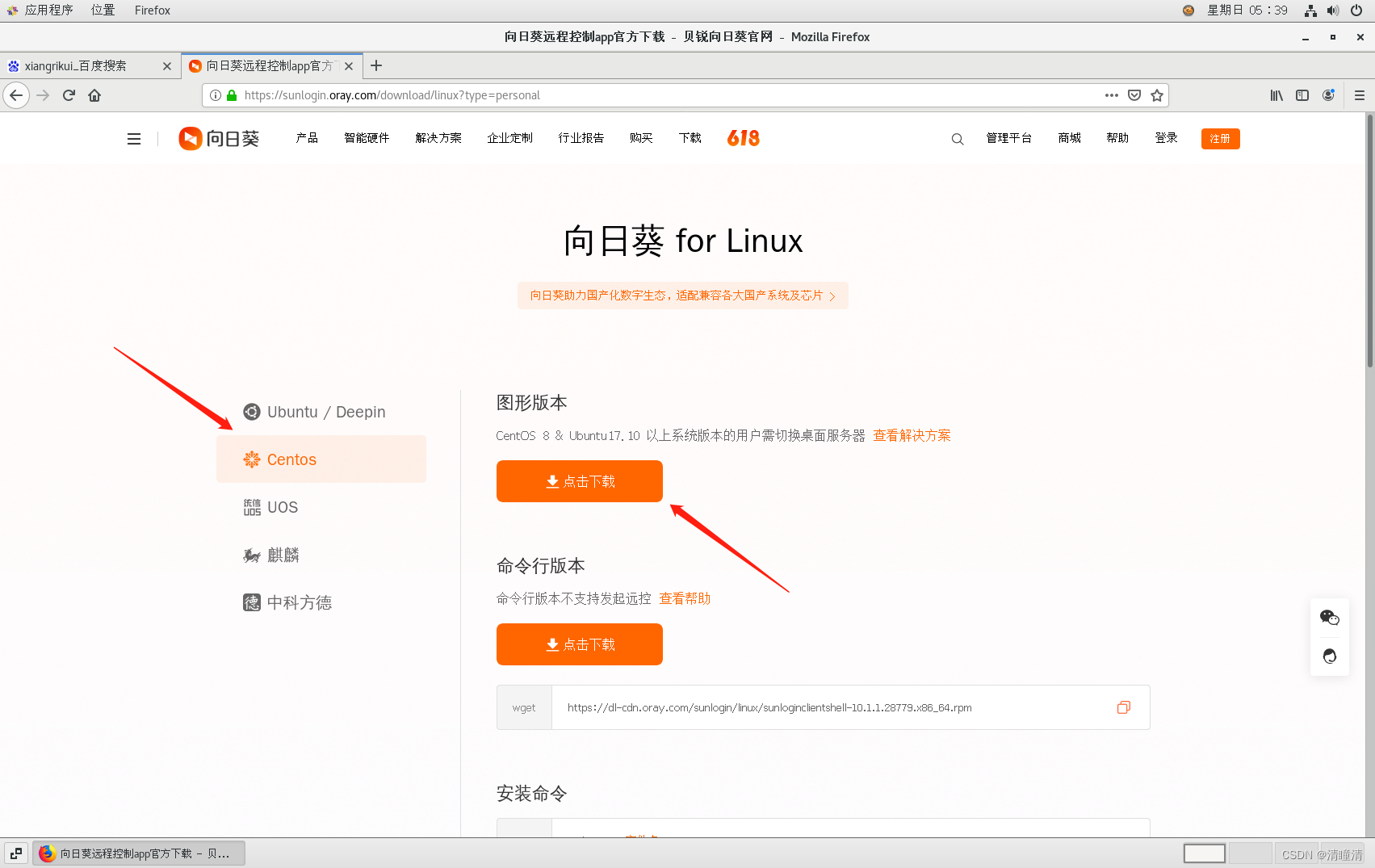Open the volume tray icon
This screenshot has width=1375, height=868.
click(1333, 10)
